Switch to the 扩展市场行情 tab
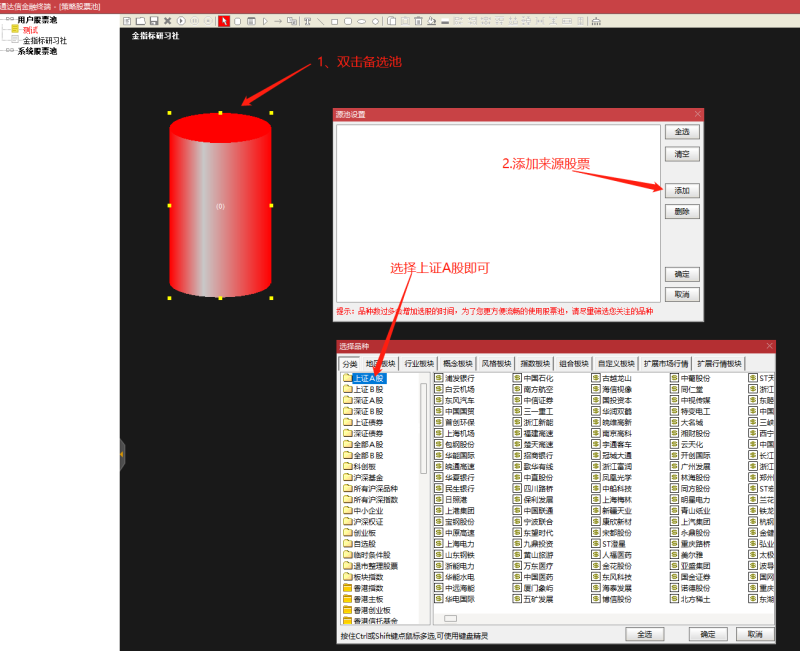Viewport: 800px width, 651px height. coord(666,364)
